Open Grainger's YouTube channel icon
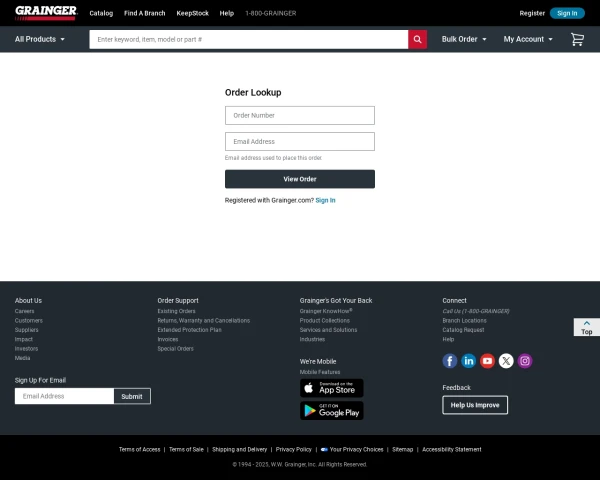This screenshot has height=480, width=600. click(x=487, y=361)
